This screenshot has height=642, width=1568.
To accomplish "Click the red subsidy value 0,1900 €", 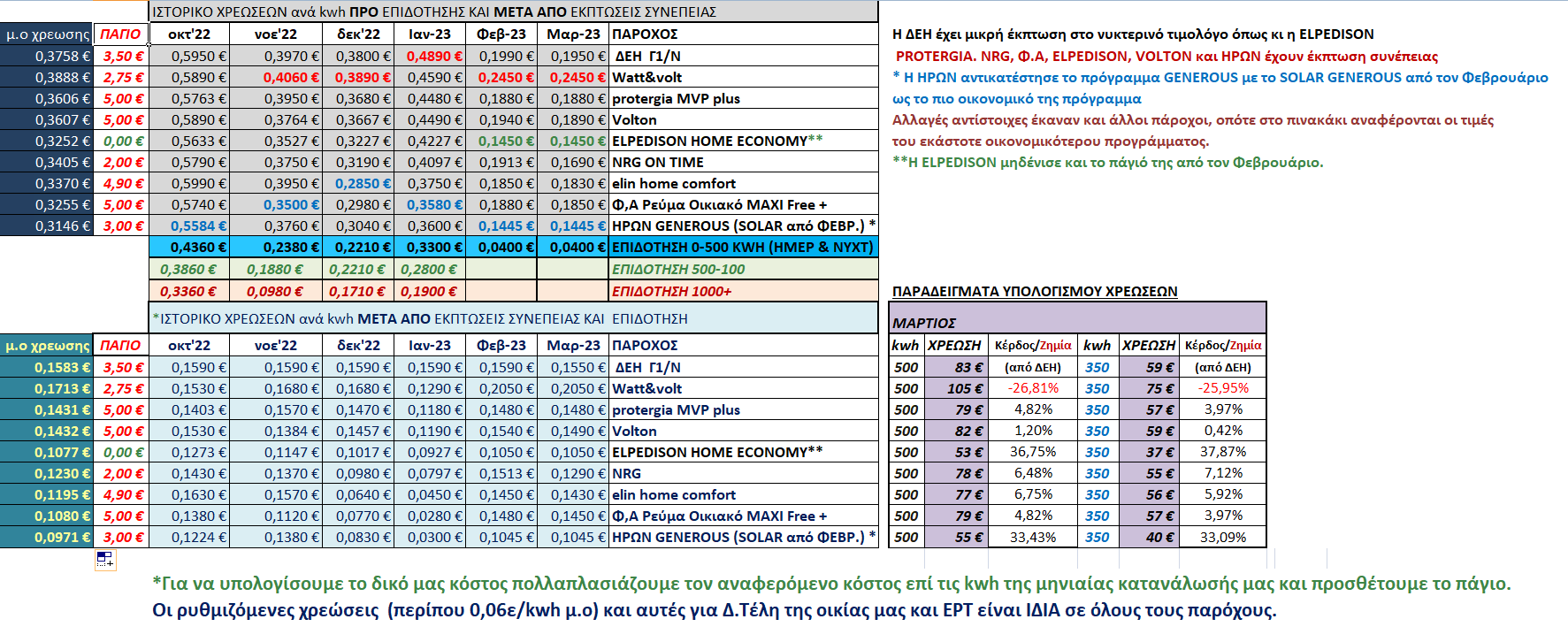I will coord(430,291).
